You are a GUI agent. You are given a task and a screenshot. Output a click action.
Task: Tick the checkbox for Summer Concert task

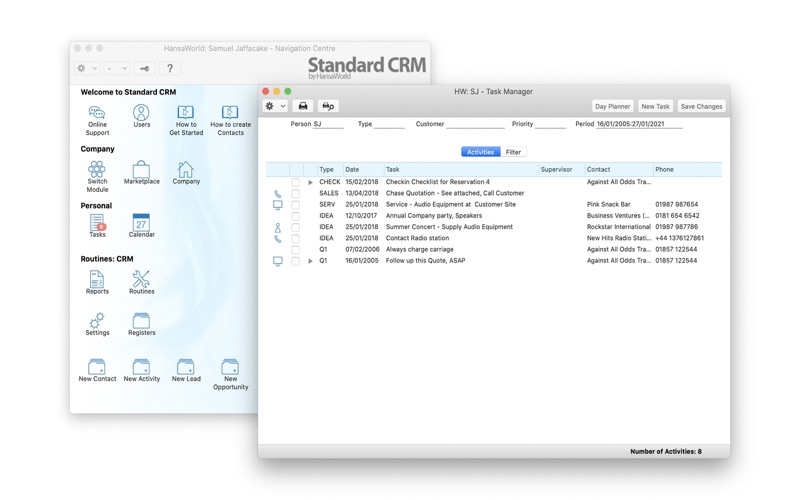(295, 227)
